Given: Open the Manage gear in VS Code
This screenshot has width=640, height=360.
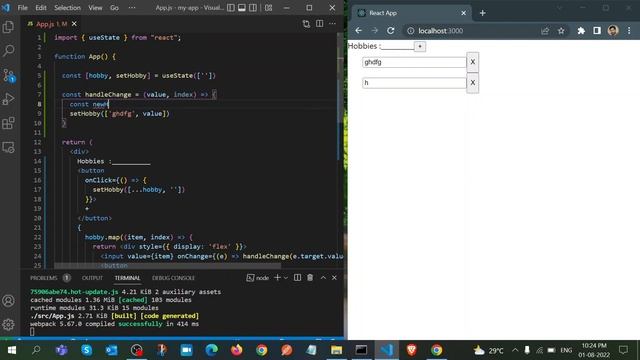Looking at the screenshot, I should pos(8,324).
